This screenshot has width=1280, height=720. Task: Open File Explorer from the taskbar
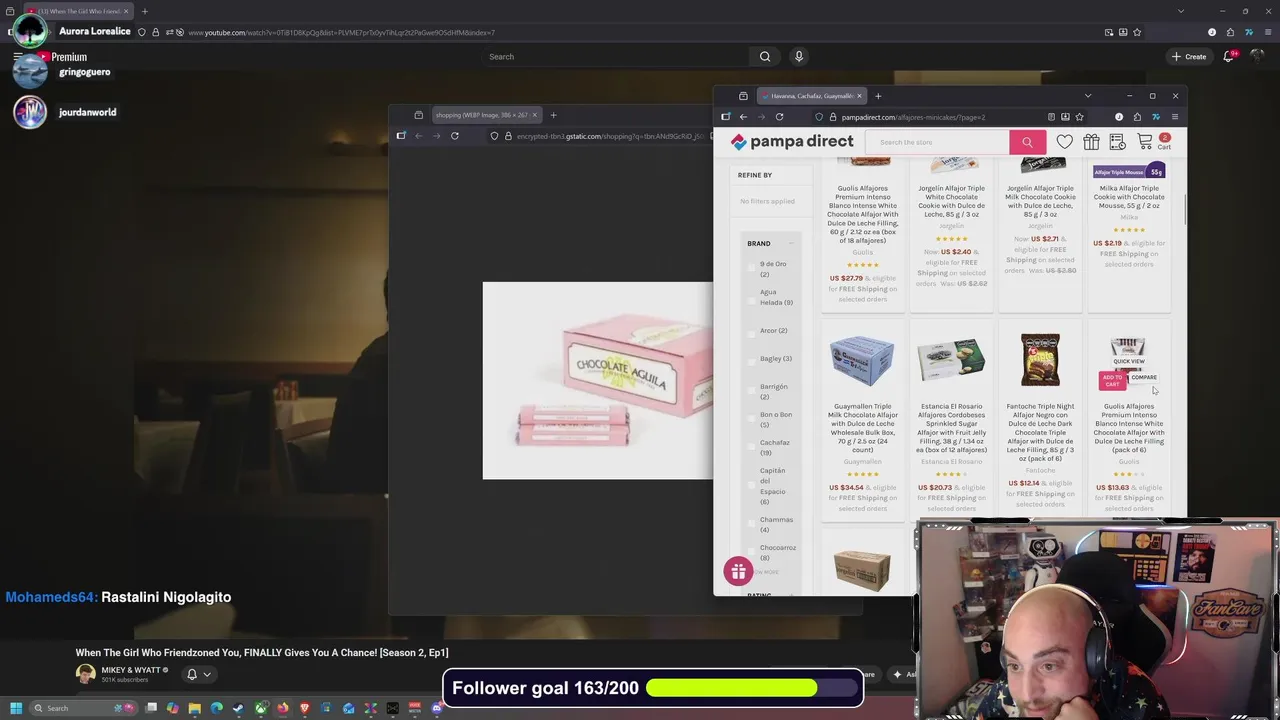click(x=195, y=708)
